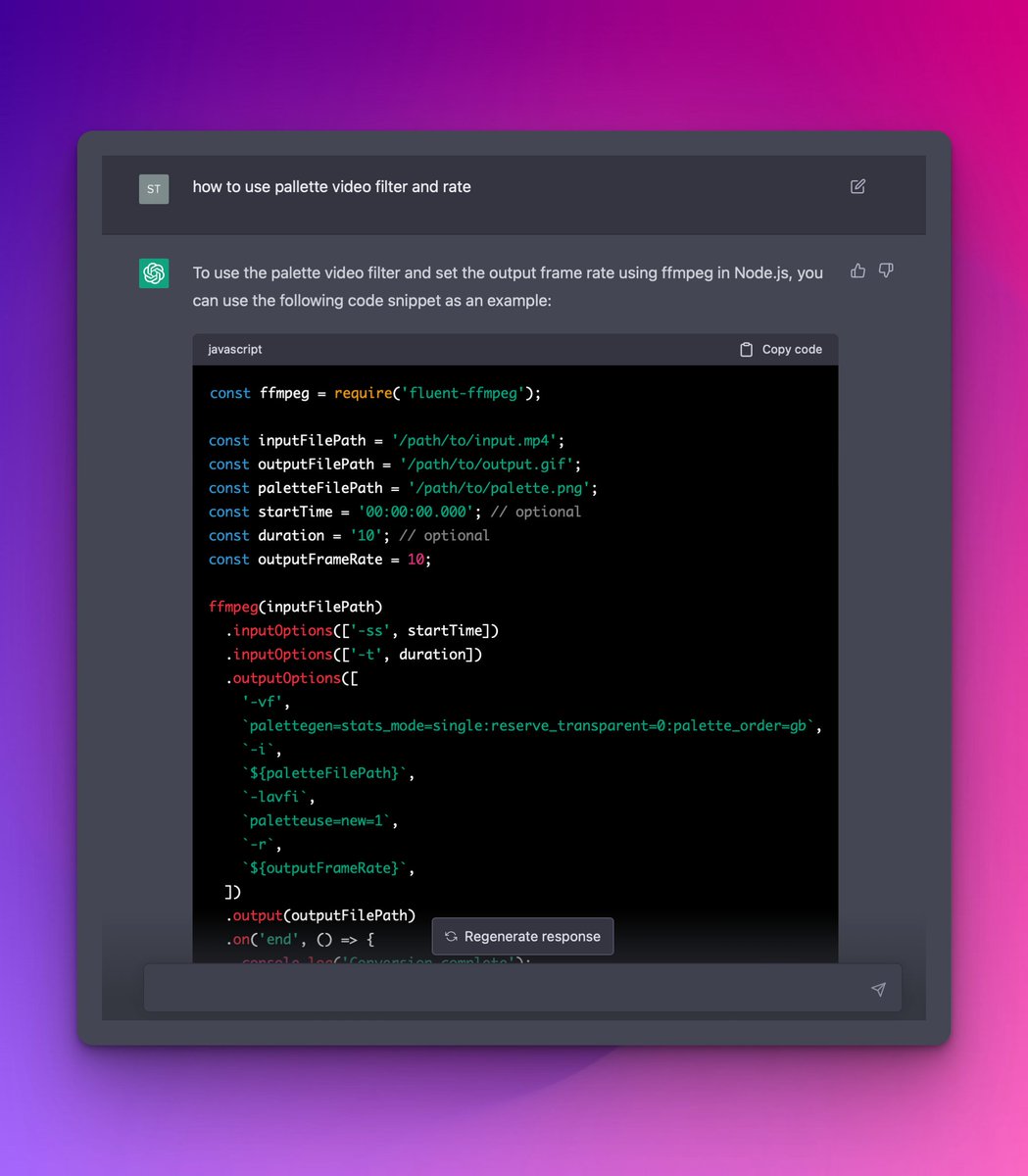Give the response a thumbs up
Viewport: 1028px width, 1176px height.
(857, 270)
